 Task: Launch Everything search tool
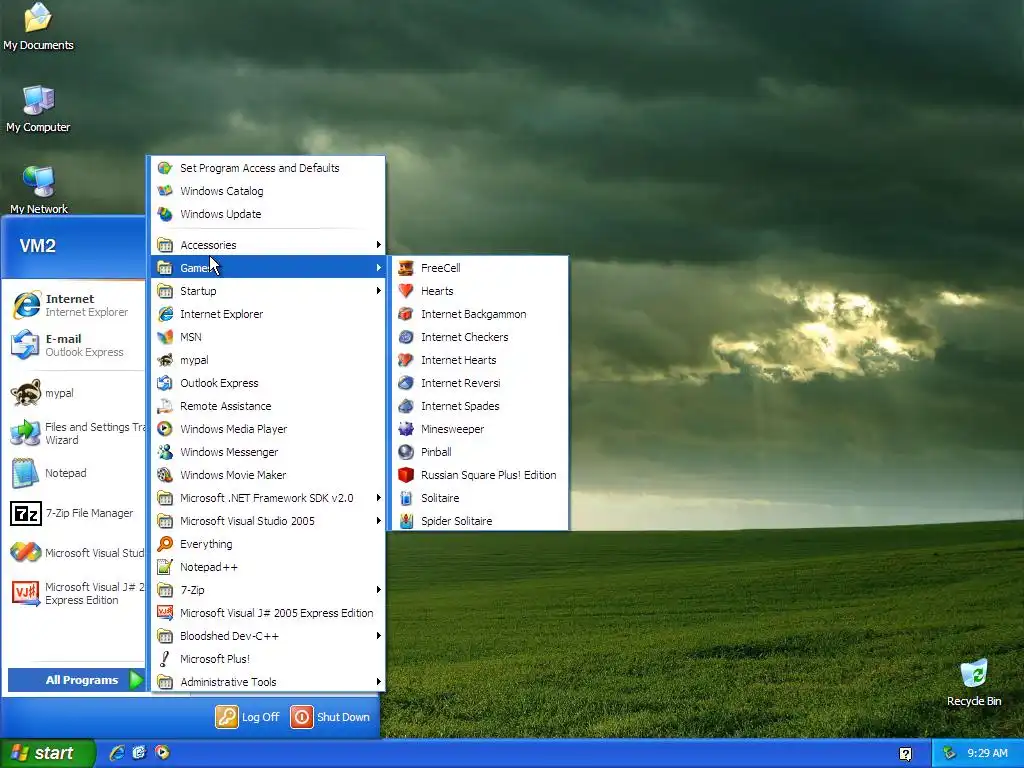[x=268, y=544]
